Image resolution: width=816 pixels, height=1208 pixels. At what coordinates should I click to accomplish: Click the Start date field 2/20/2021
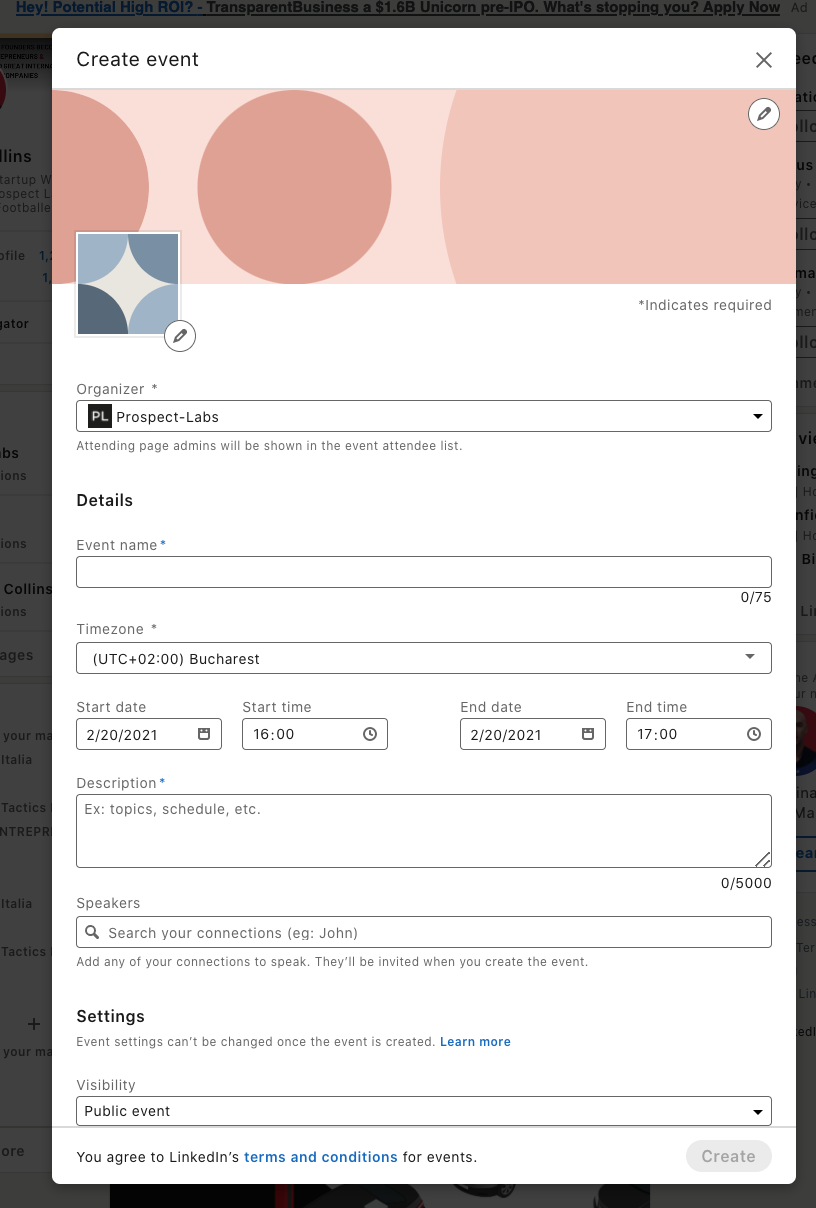[150, 734]
